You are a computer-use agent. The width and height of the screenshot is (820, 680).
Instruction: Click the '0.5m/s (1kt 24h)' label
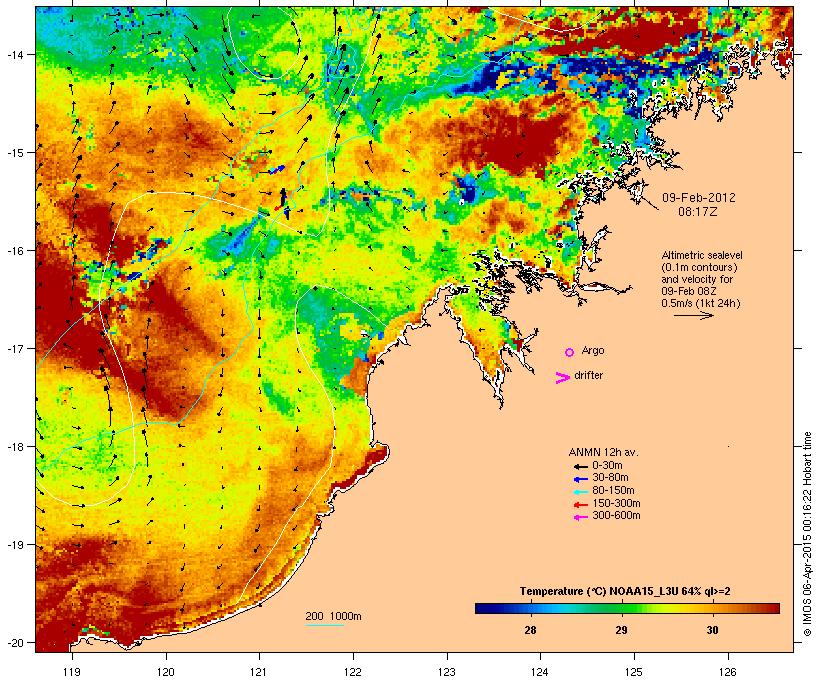701,303
